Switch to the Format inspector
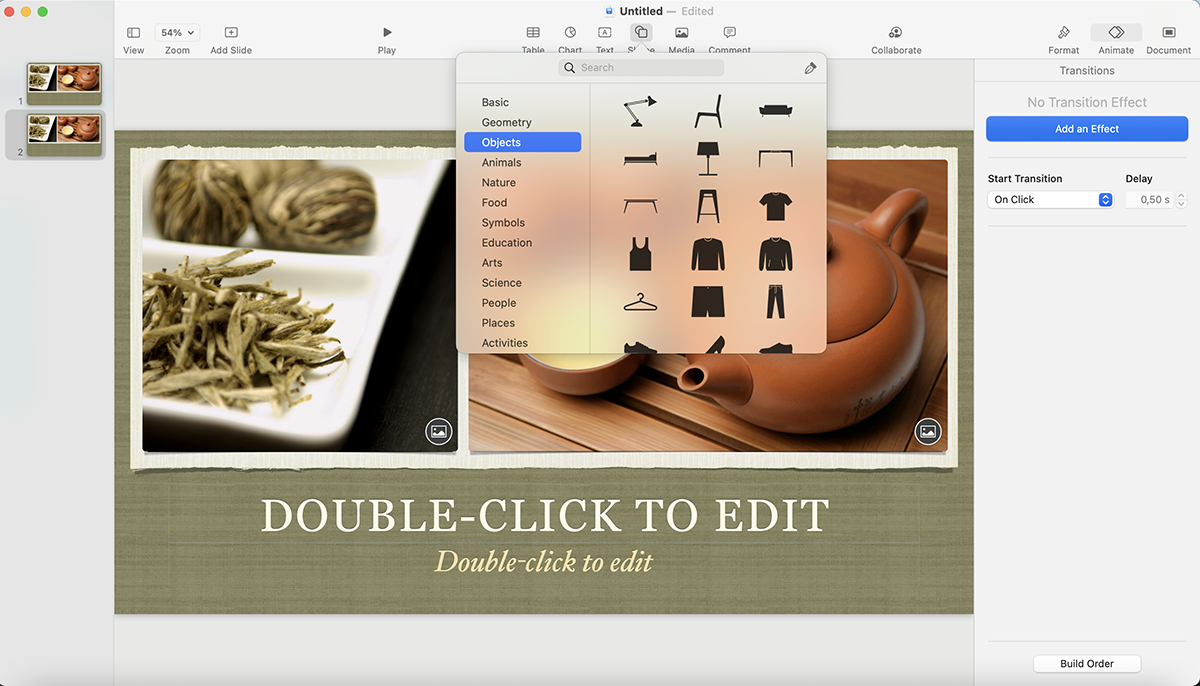1200x686 pixels. pos(1063,38)
